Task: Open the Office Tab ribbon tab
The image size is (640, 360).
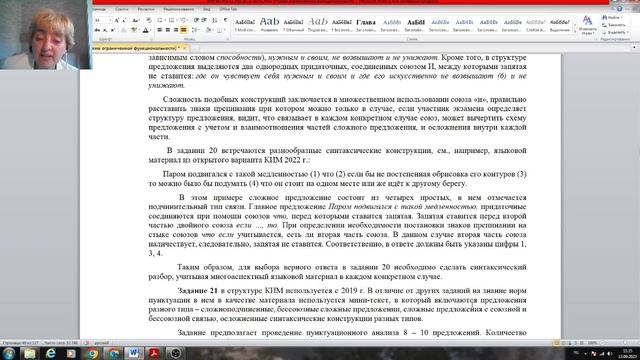Action: (x=228, y=9)
